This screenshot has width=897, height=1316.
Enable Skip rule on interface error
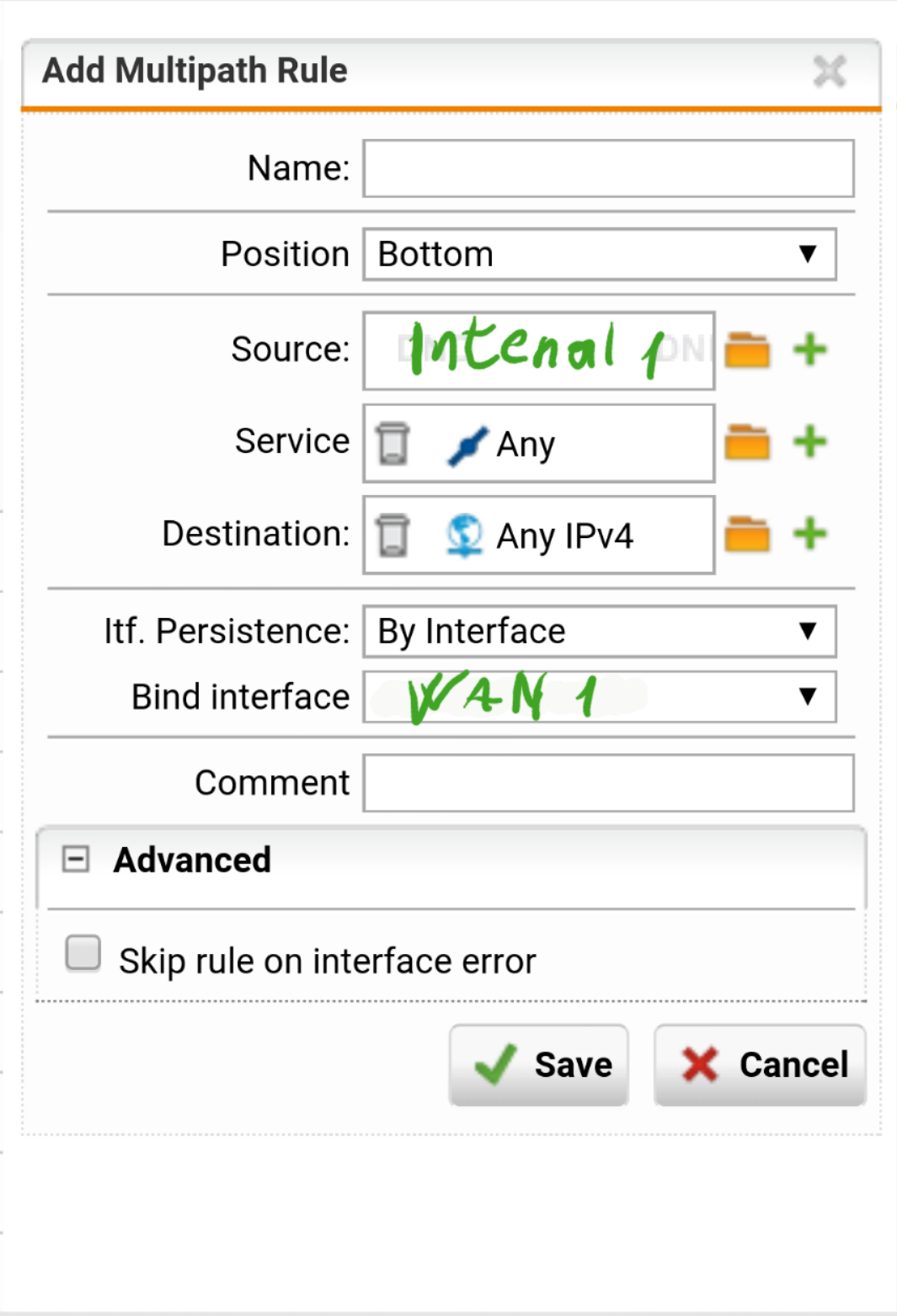pos(83,953)
